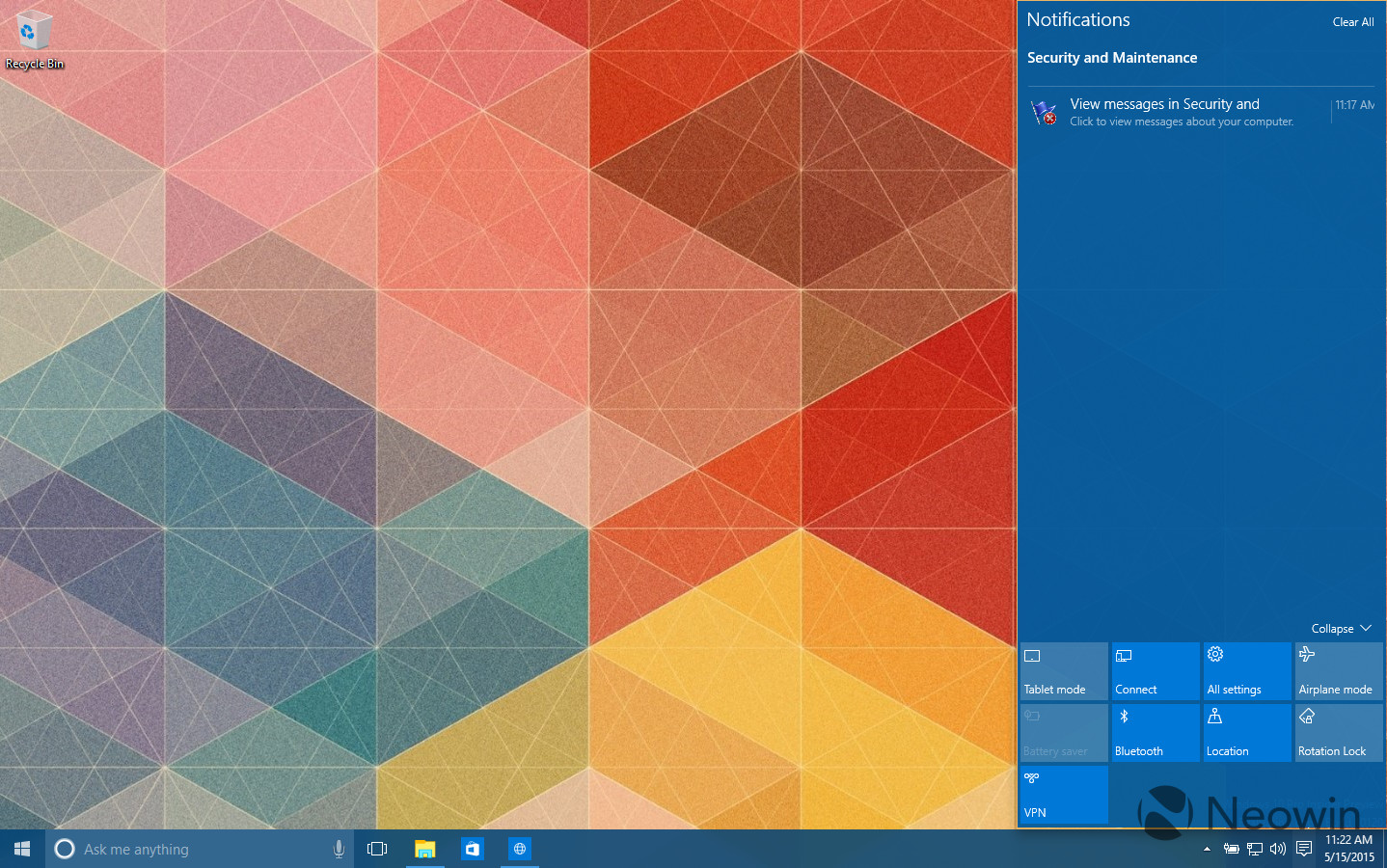
Task: Click the Show desktop sliver at taskbar edge
Action: point(1384,849)
